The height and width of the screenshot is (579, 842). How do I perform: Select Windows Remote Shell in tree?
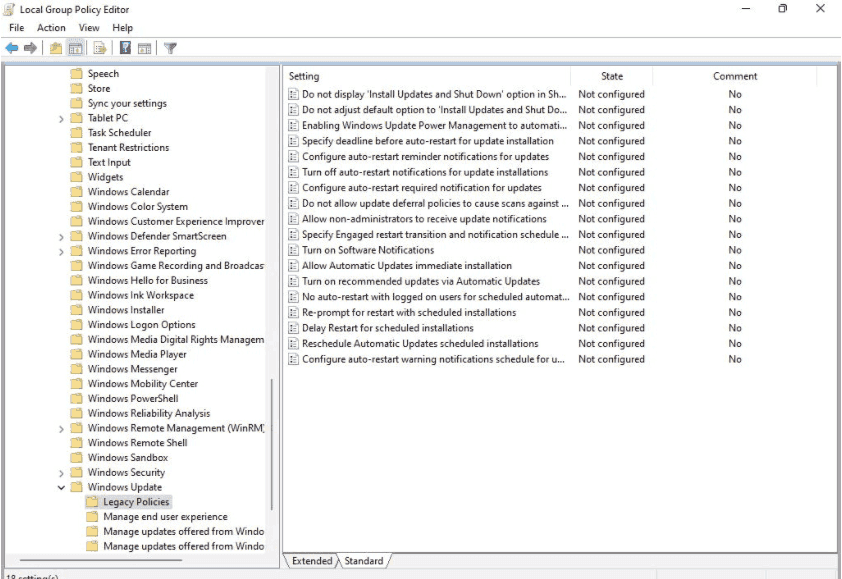pyautogui.click(x=137, y=443)
